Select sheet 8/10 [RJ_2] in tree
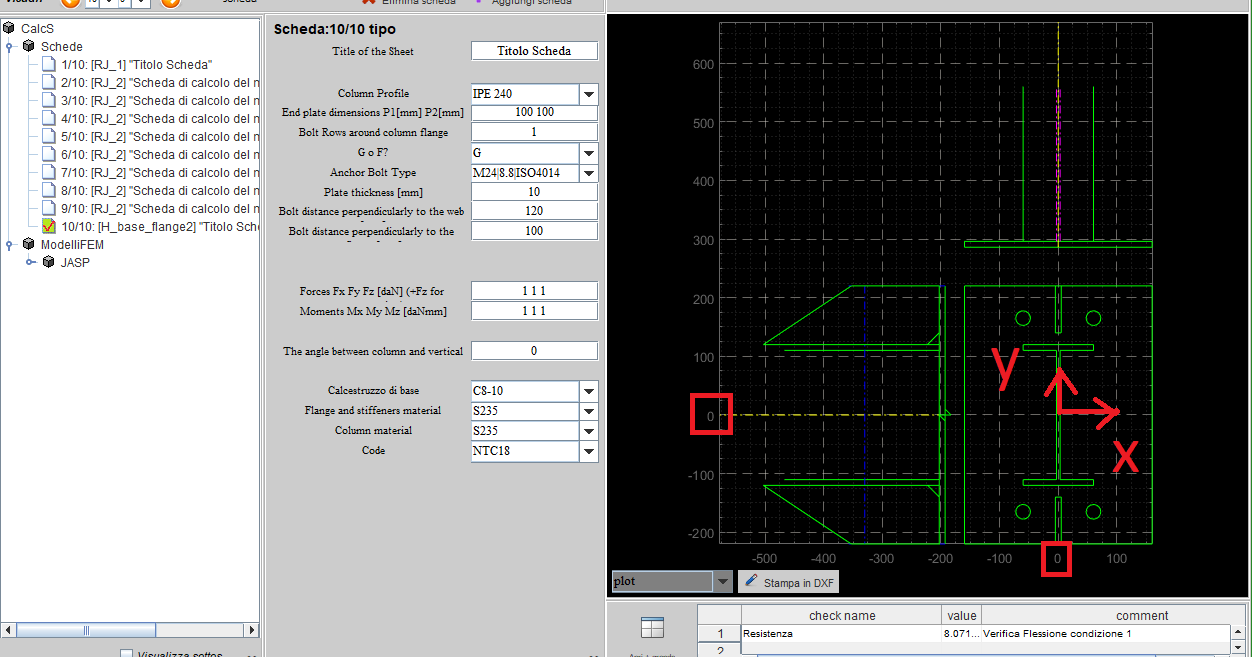 pyautogui.click(x=160, y=191)
